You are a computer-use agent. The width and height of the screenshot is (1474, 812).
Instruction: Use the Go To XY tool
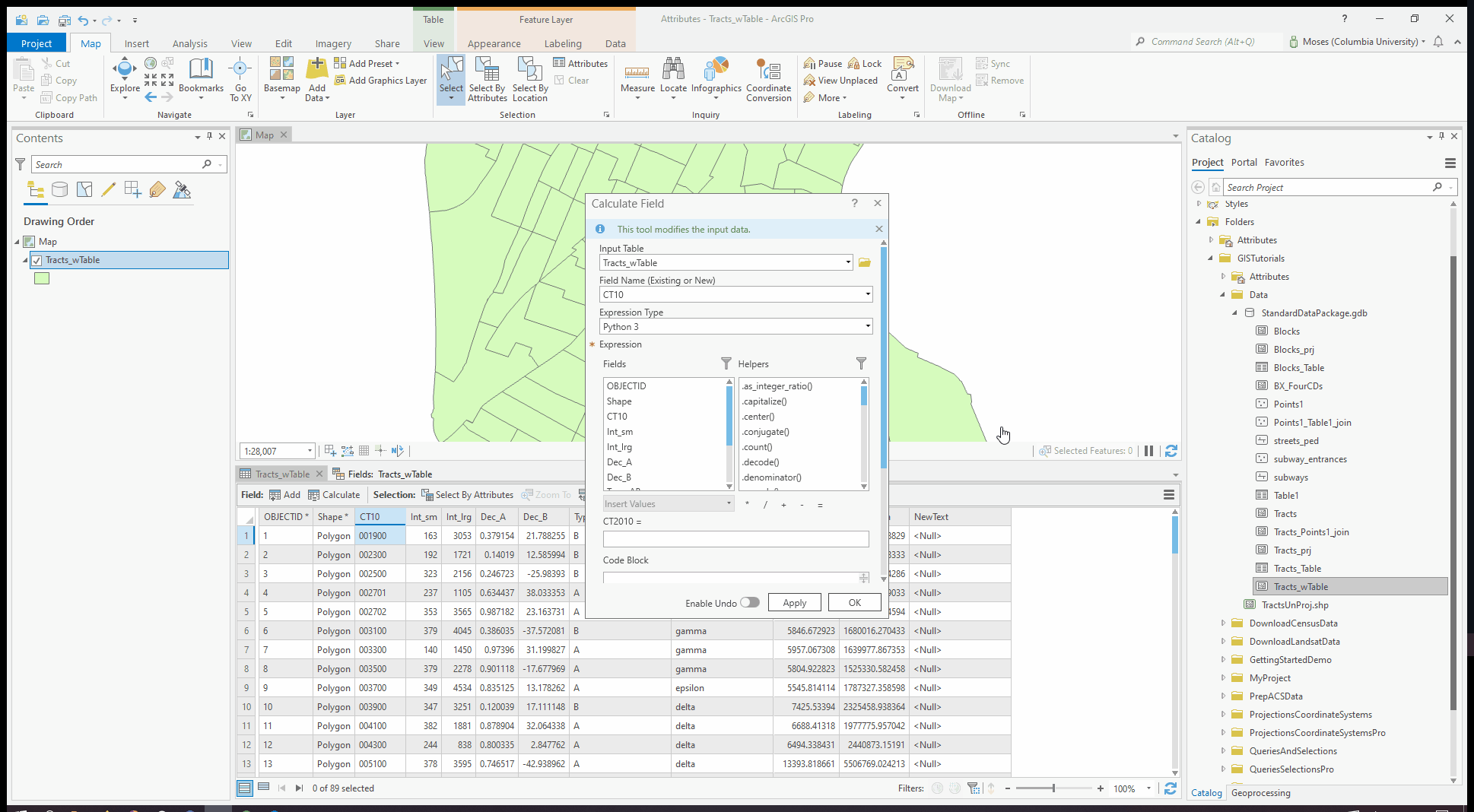click(x=240, y=80)
